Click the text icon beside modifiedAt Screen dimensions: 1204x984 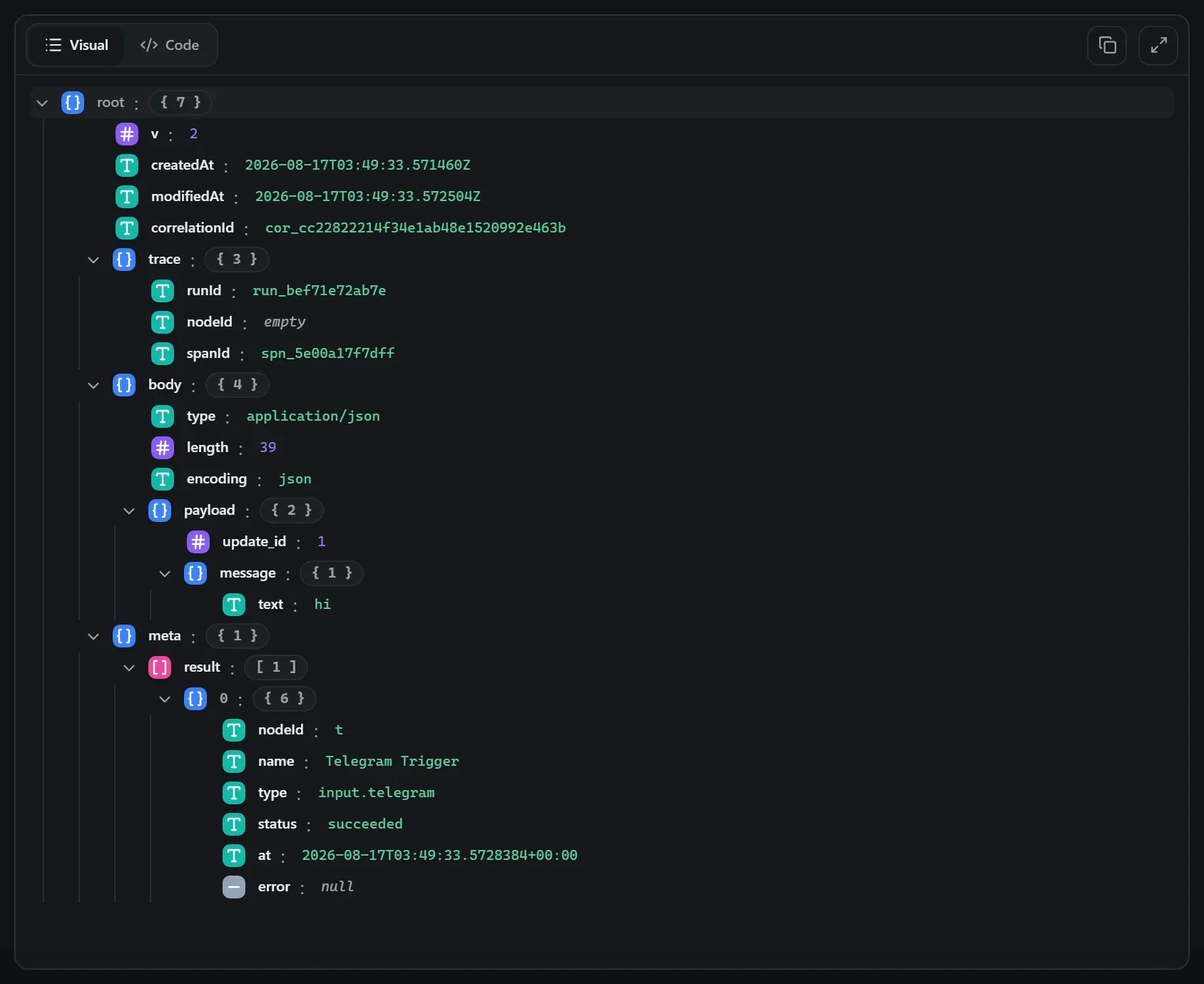point(127,197)
